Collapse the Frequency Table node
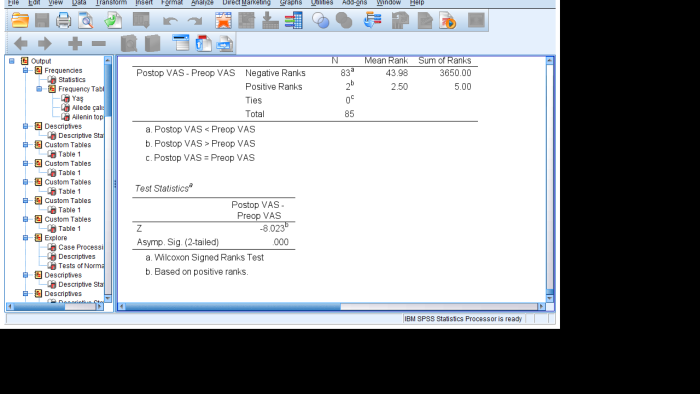The height and width of the screenshot is (394, 700). coord(39,89)
